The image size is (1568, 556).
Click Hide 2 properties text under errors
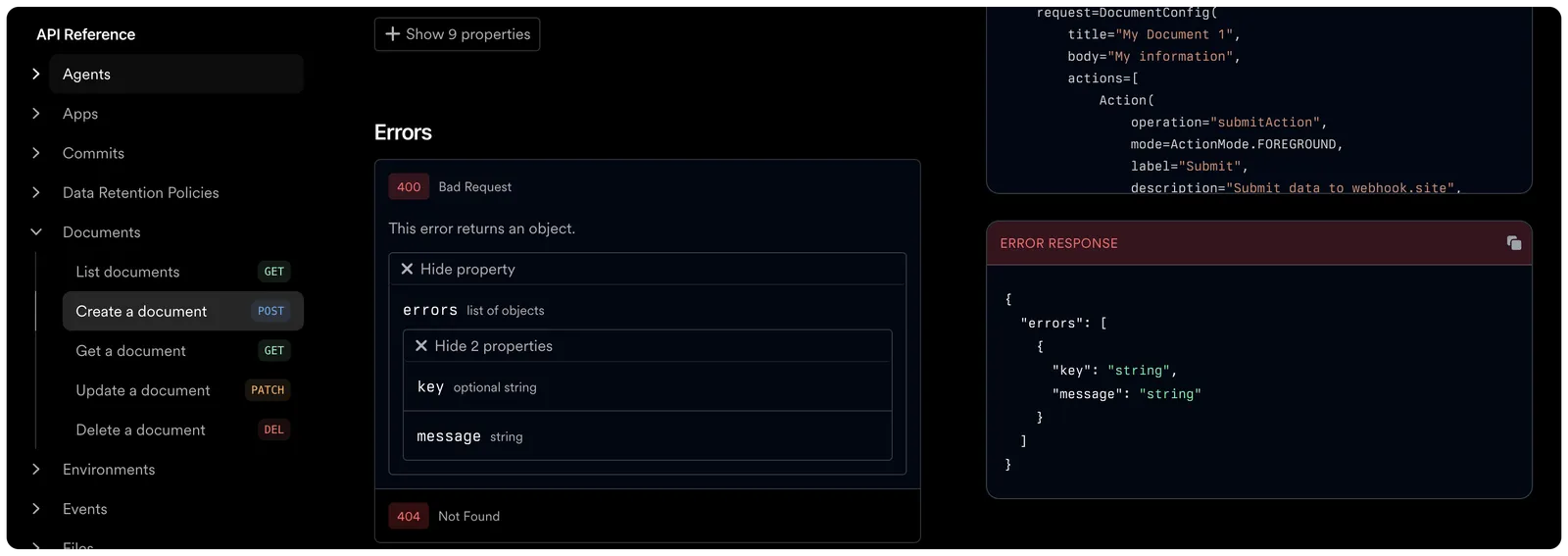(494, 346)
